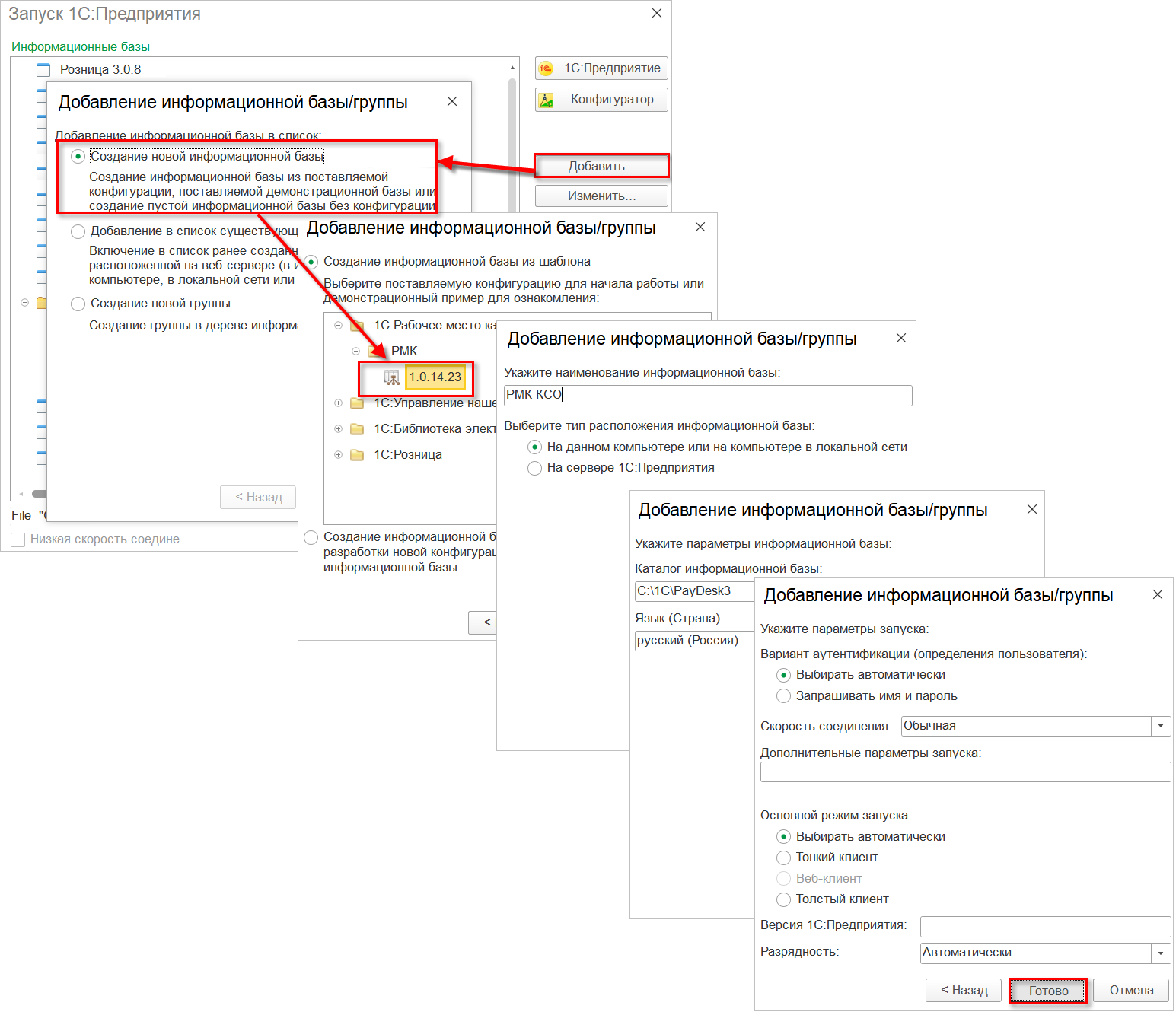The height and width of the screenshot is (1012, 1176).
Task: Select 'Розница 3.0.8' in the database list
Action: point(100,70)
